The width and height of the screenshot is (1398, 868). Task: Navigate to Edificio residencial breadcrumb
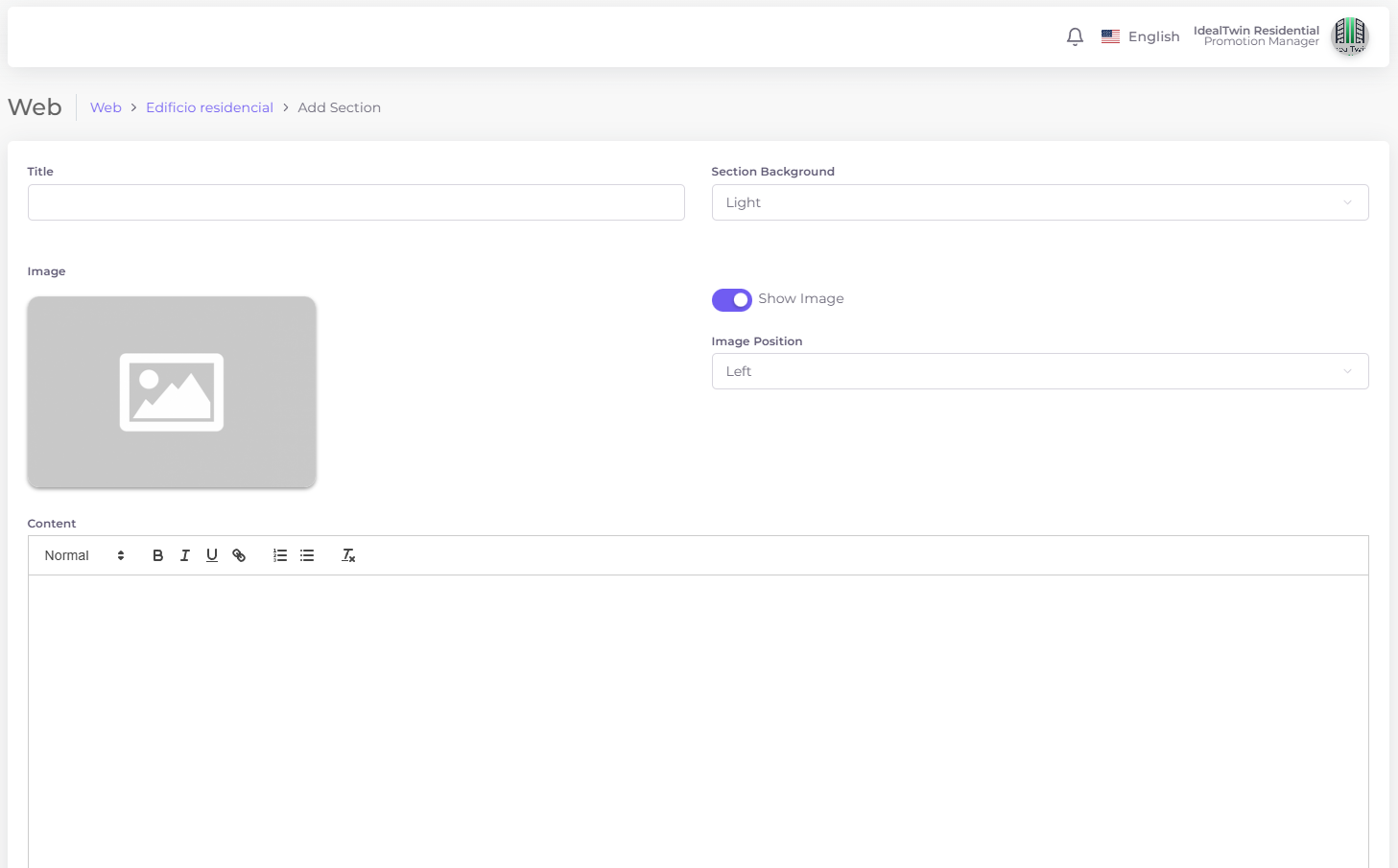[209, 107]
